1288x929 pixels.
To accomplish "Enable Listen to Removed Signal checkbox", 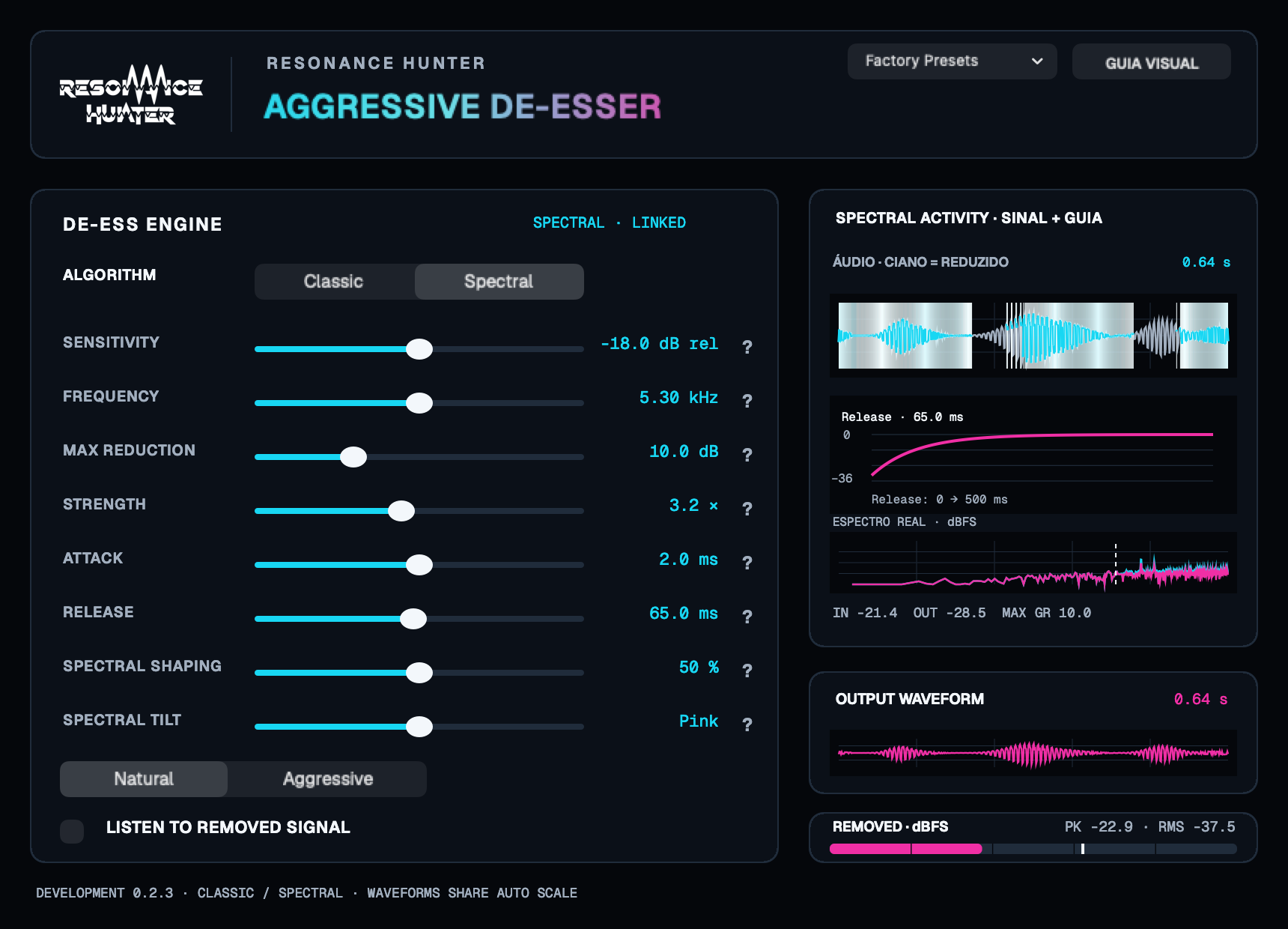I will (72, 831).
